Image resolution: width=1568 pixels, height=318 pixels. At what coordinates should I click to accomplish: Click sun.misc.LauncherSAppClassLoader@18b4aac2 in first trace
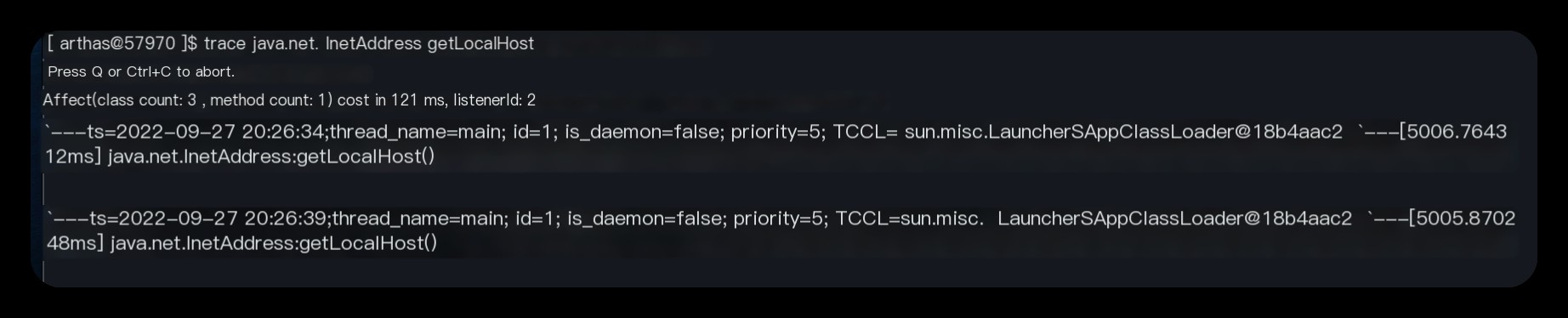1123,132
